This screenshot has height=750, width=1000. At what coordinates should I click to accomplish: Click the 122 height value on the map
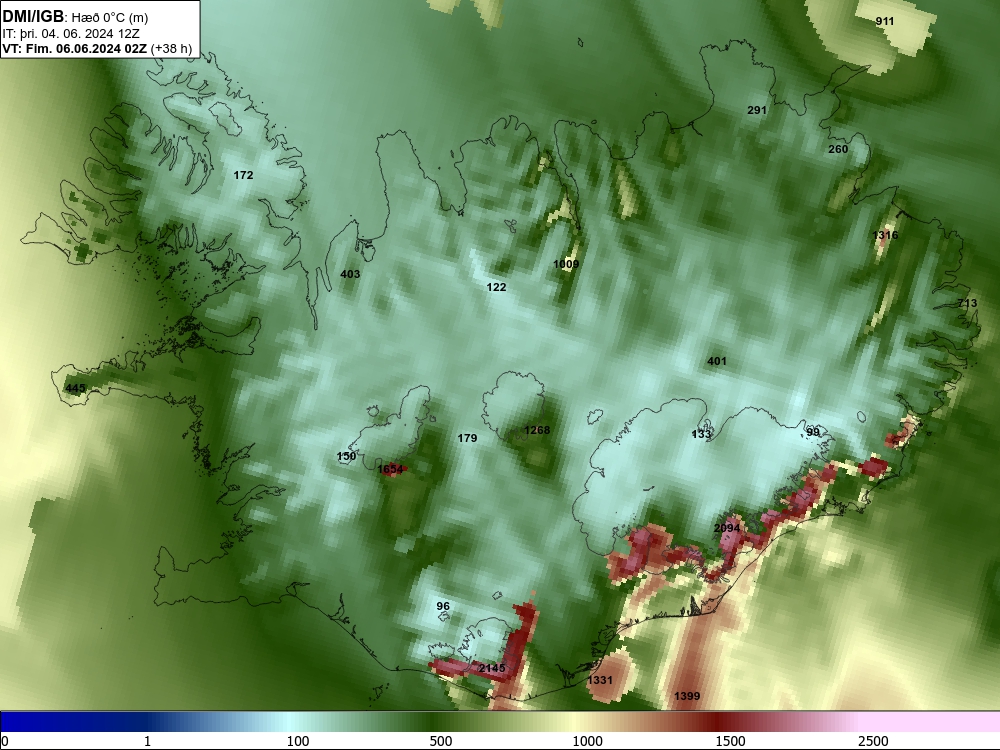[x=496, y=288]
